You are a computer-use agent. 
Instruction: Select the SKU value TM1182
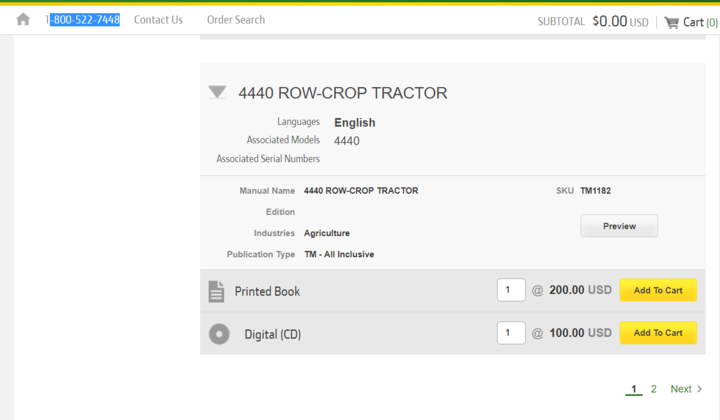coord(596,190)
